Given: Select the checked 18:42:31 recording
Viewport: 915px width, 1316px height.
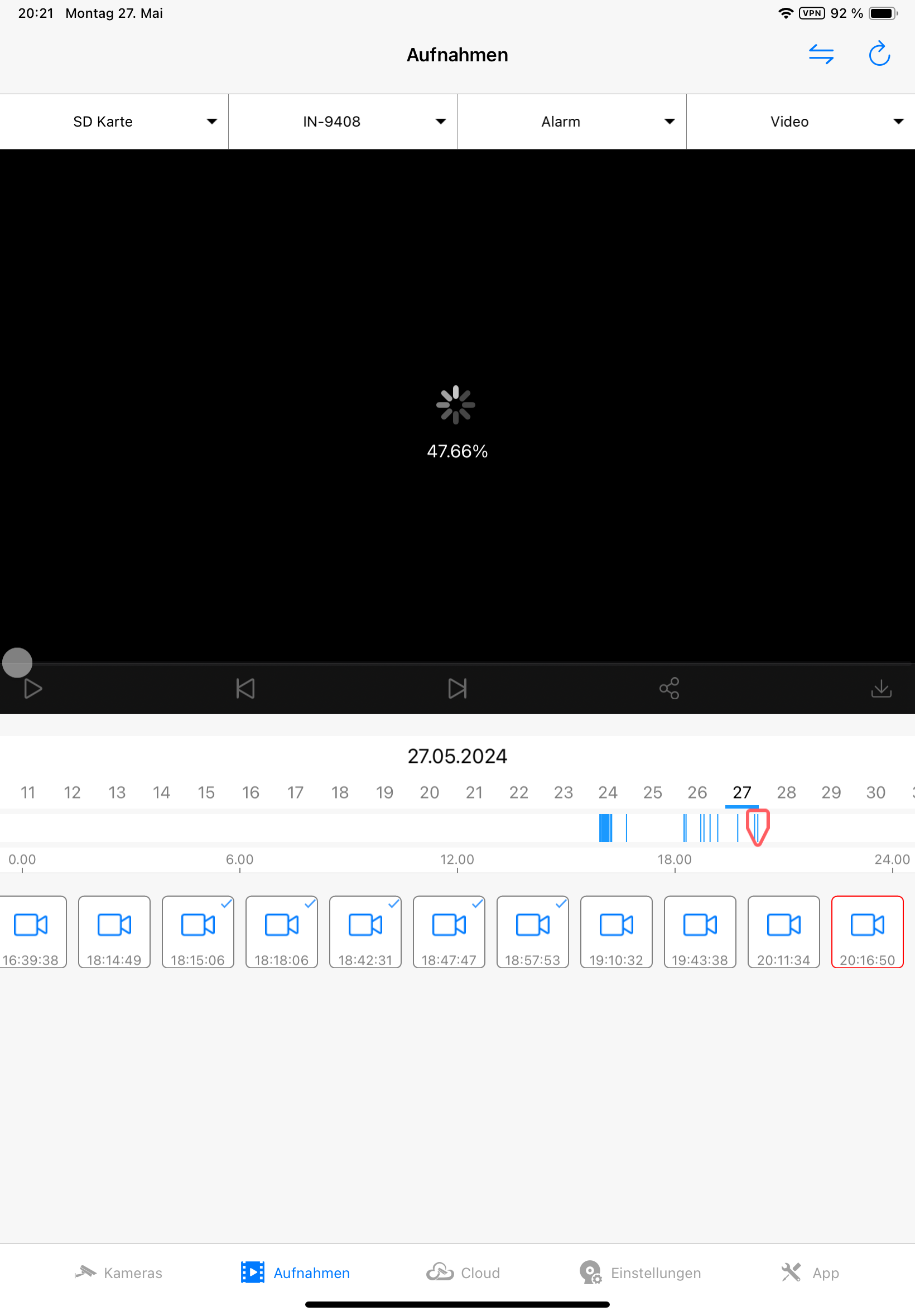Looking at the screenshot, I should pos(365,932).
